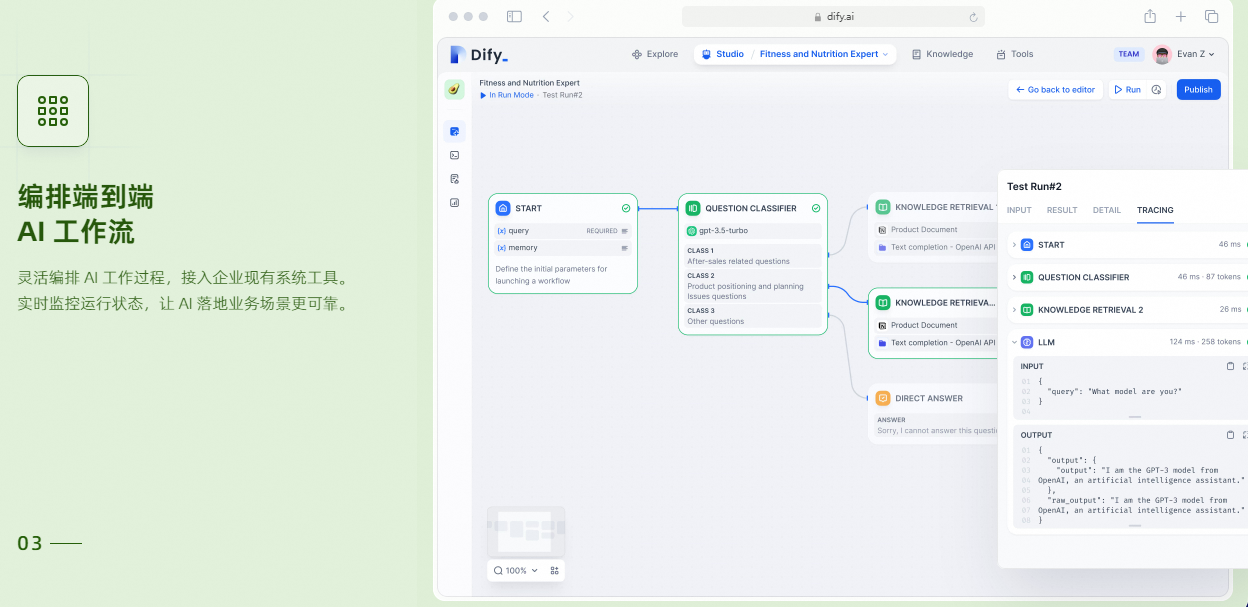Click the browser sidebar toggle icon
The image size is (1248, 607).
514,17
